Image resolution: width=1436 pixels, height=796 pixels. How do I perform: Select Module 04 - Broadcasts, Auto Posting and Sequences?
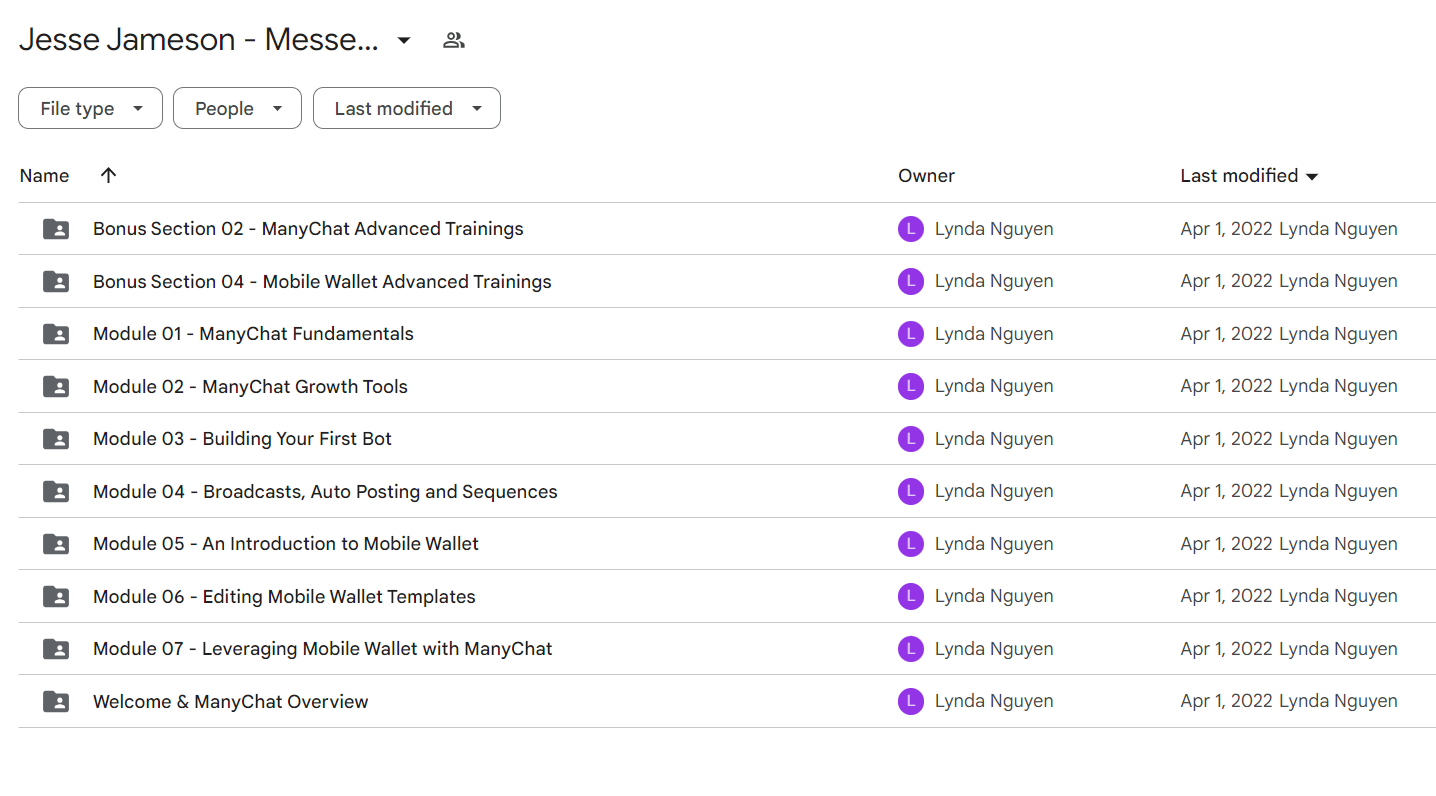point(325,492)
